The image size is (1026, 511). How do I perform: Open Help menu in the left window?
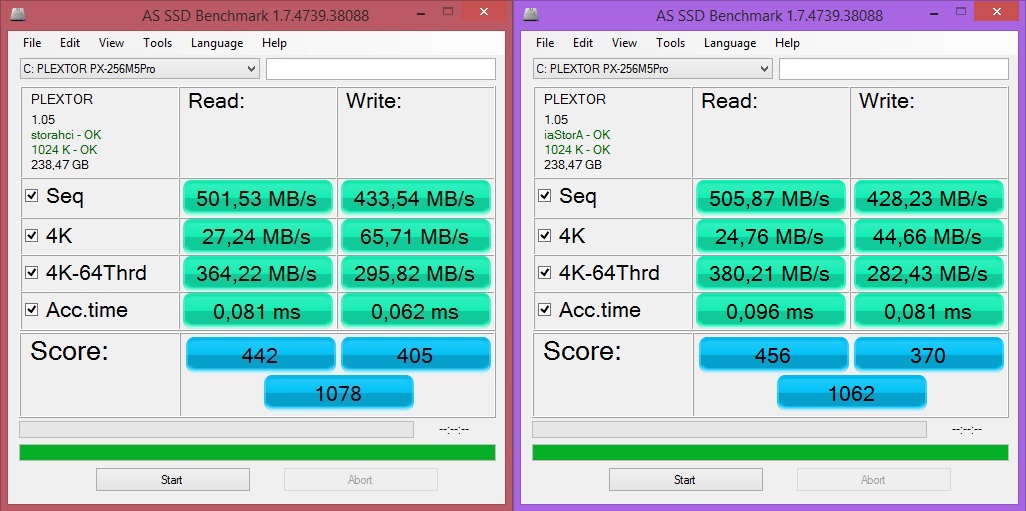[274, 43]
